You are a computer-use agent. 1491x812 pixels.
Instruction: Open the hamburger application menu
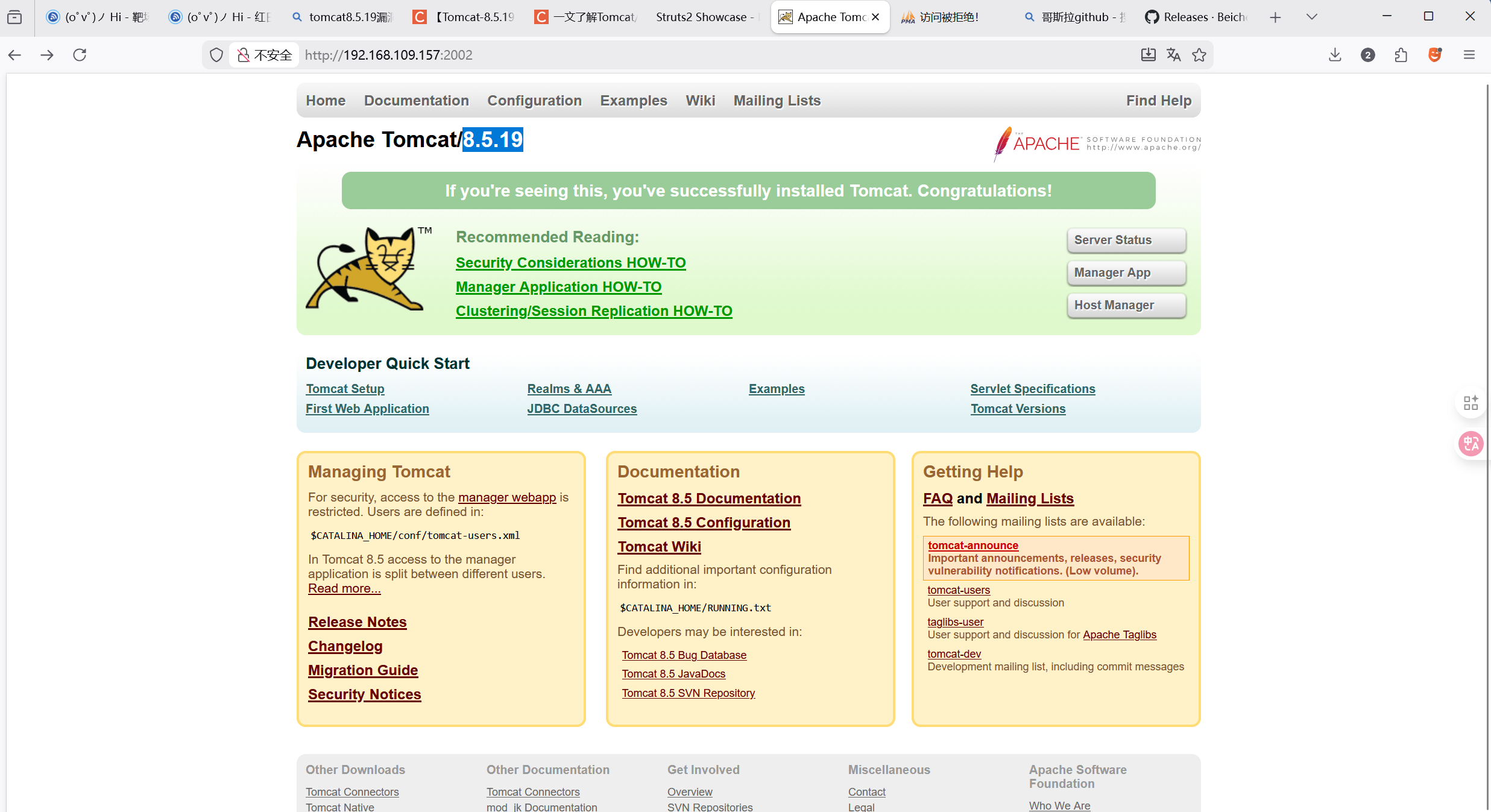tap(1469, 55)
